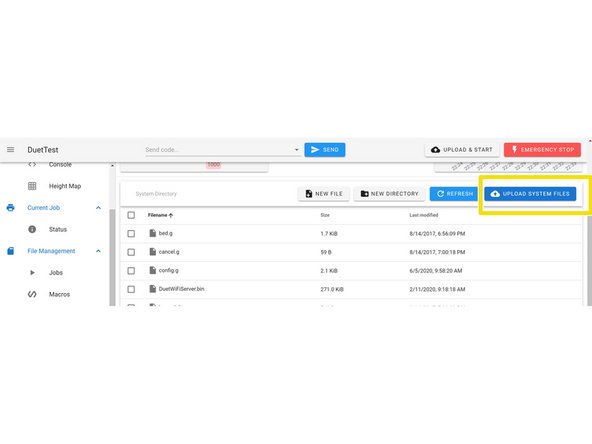This screenshot has height=444, width=592.
Task: Sort by the Filename arrow icon
Action: coord(171,215)
